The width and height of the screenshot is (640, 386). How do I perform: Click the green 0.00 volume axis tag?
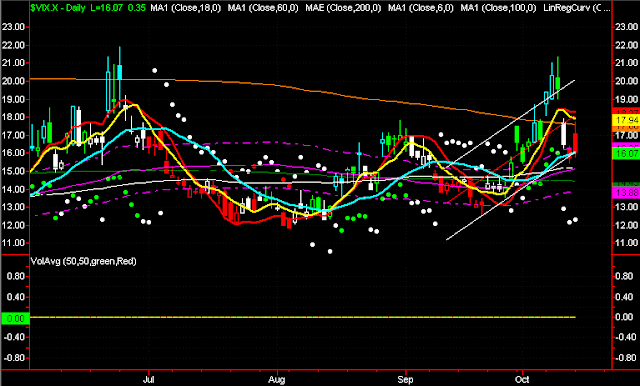click(15, 318)
